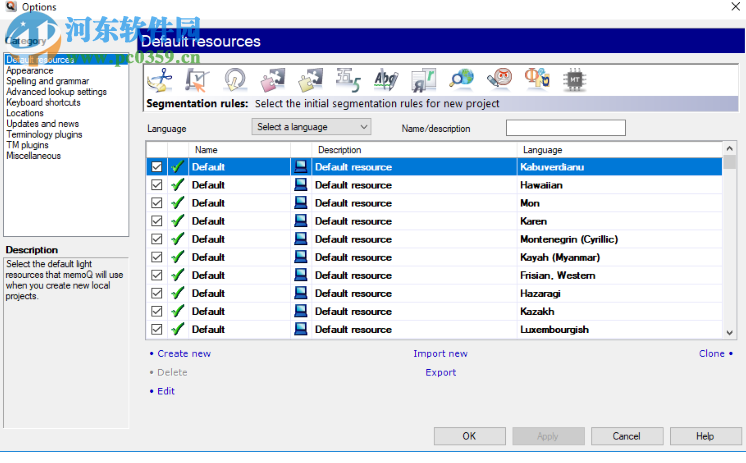The image size is (746, 463).
Task: Select Appearance in the Category list
Action: [x=30, y=71]
